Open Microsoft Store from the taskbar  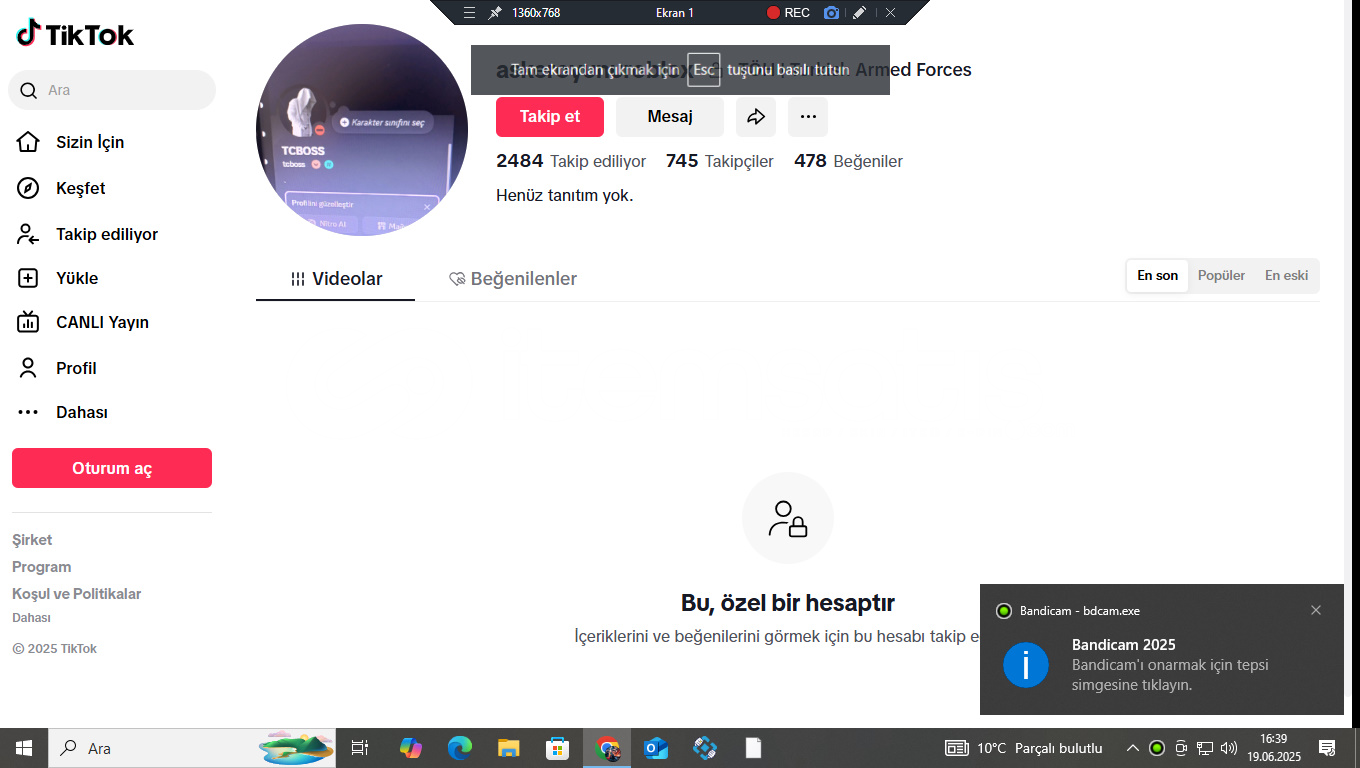point(558,748)
